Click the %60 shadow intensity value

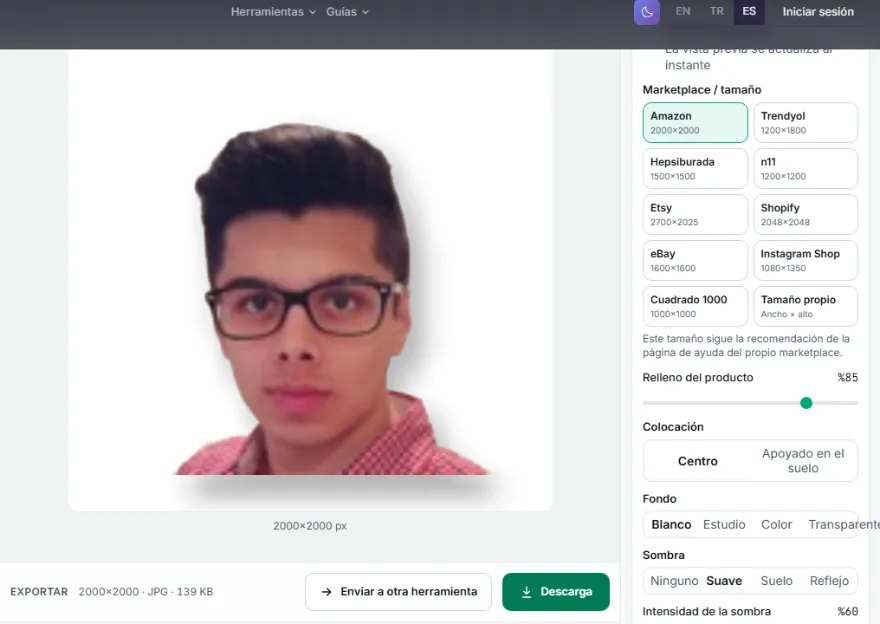(847, 612)
